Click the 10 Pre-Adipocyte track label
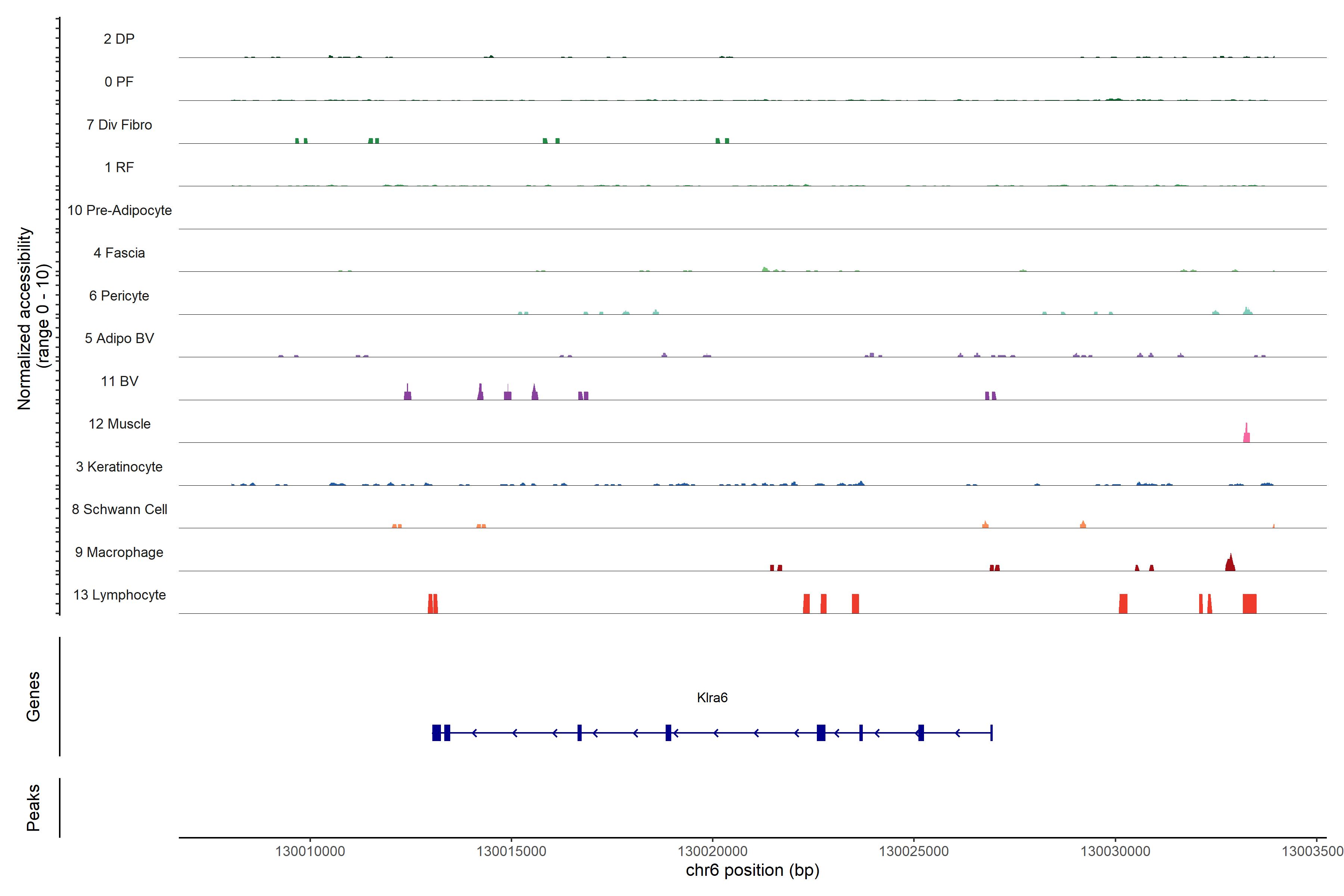1344x896 pixels. pyautogui.click(x=119, y=210)
